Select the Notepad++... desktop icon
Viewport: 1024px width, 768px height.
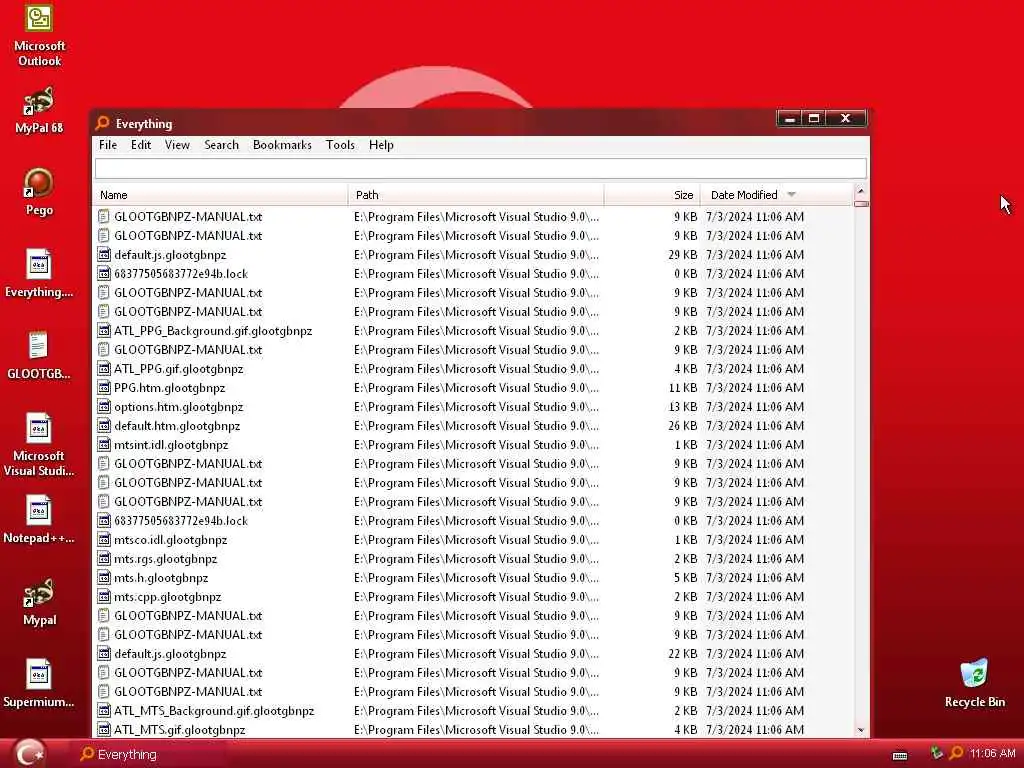[39, 520]
